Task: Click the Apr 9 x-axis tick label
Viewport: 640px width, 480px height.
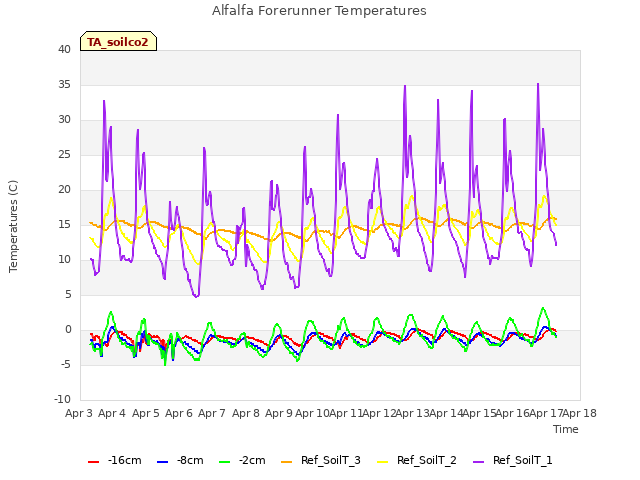Action: 279,413
